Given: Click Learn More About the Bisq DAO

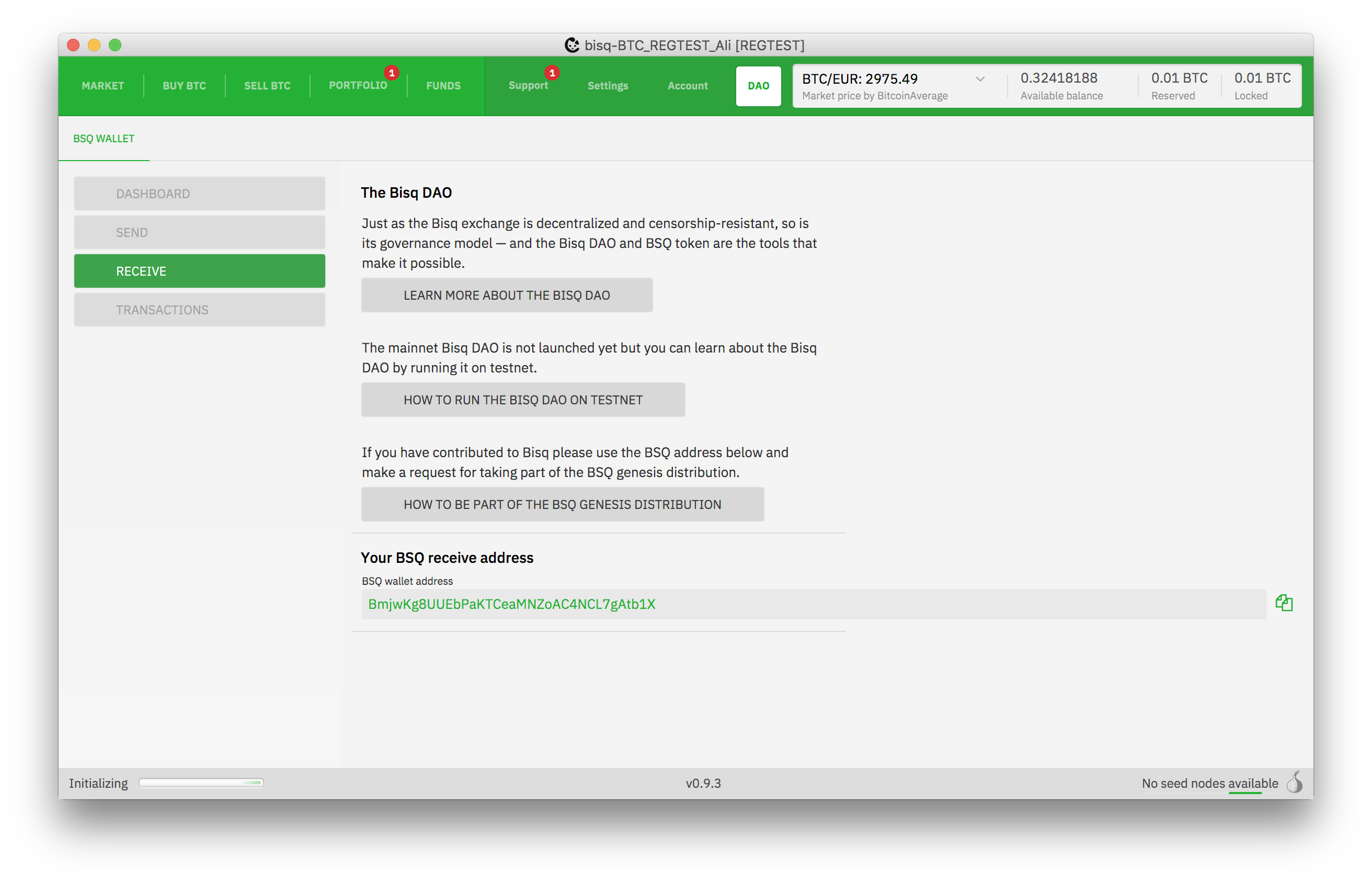Looking at the screenshot, I should point(507,295).
